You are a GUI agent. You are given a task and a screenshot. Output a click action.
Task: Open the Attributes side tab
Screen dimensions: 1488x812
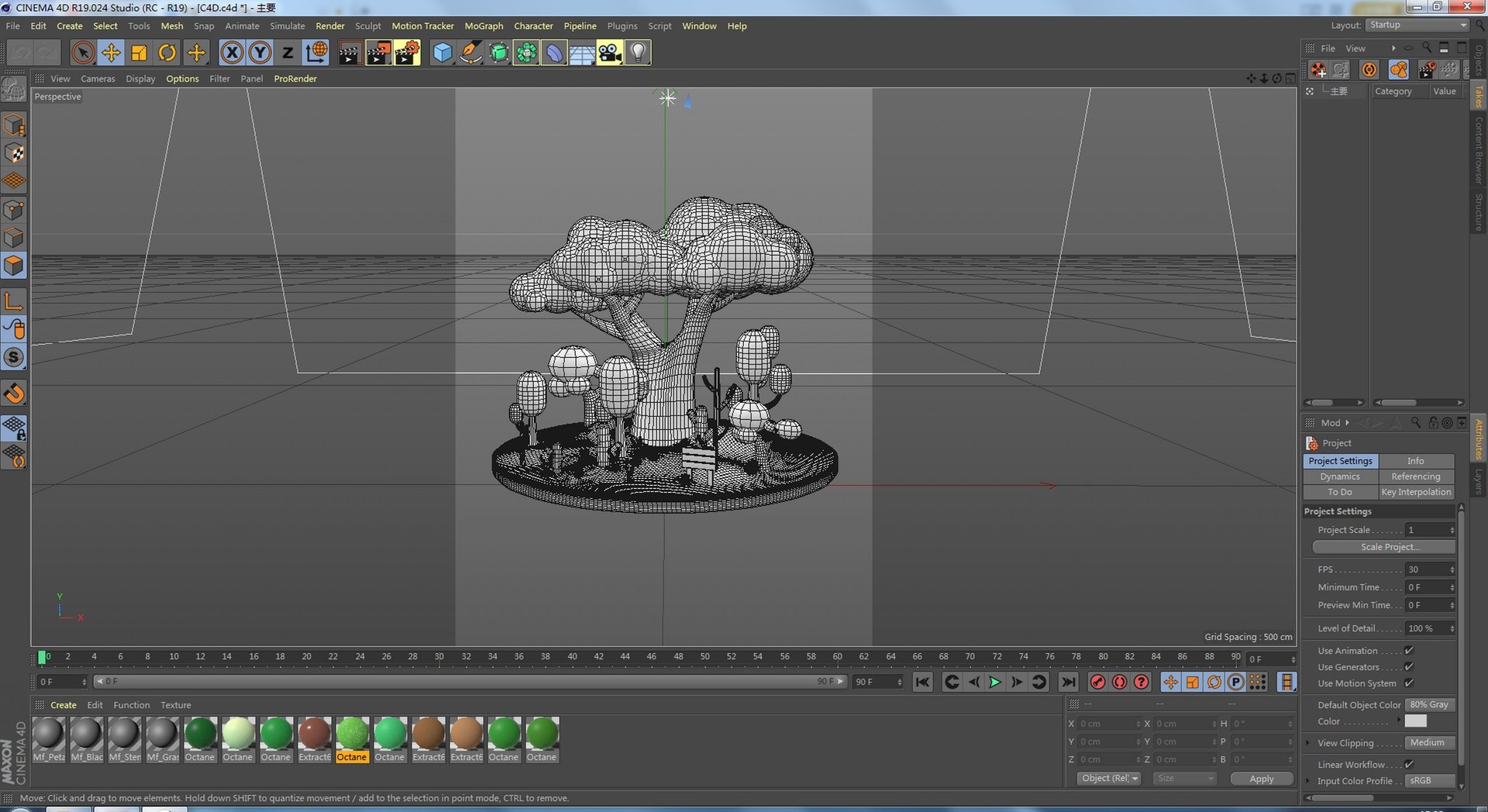click(1479, 439)
